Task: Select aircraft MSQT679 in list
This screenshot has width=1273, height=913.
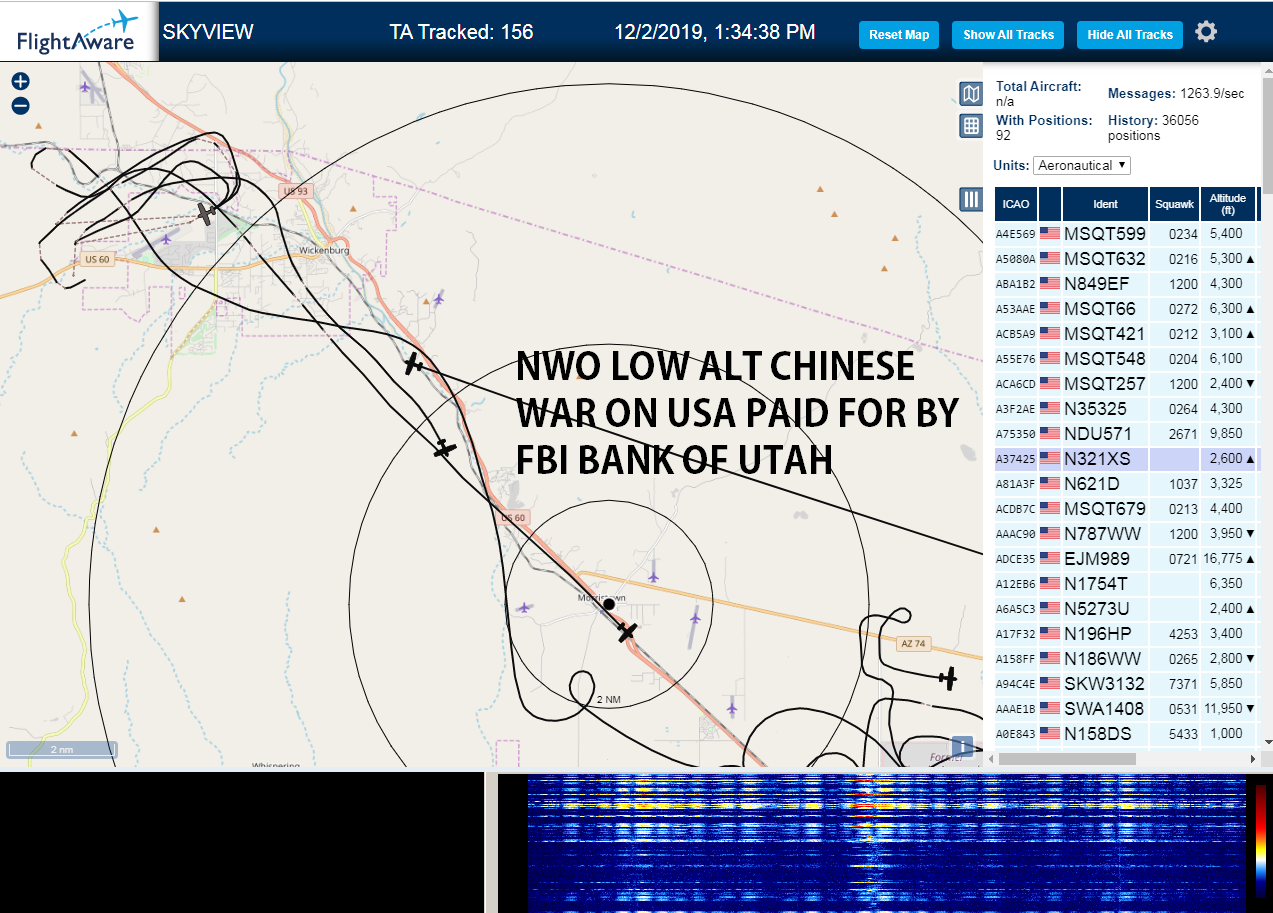Action: click(x=1104, y=509)
